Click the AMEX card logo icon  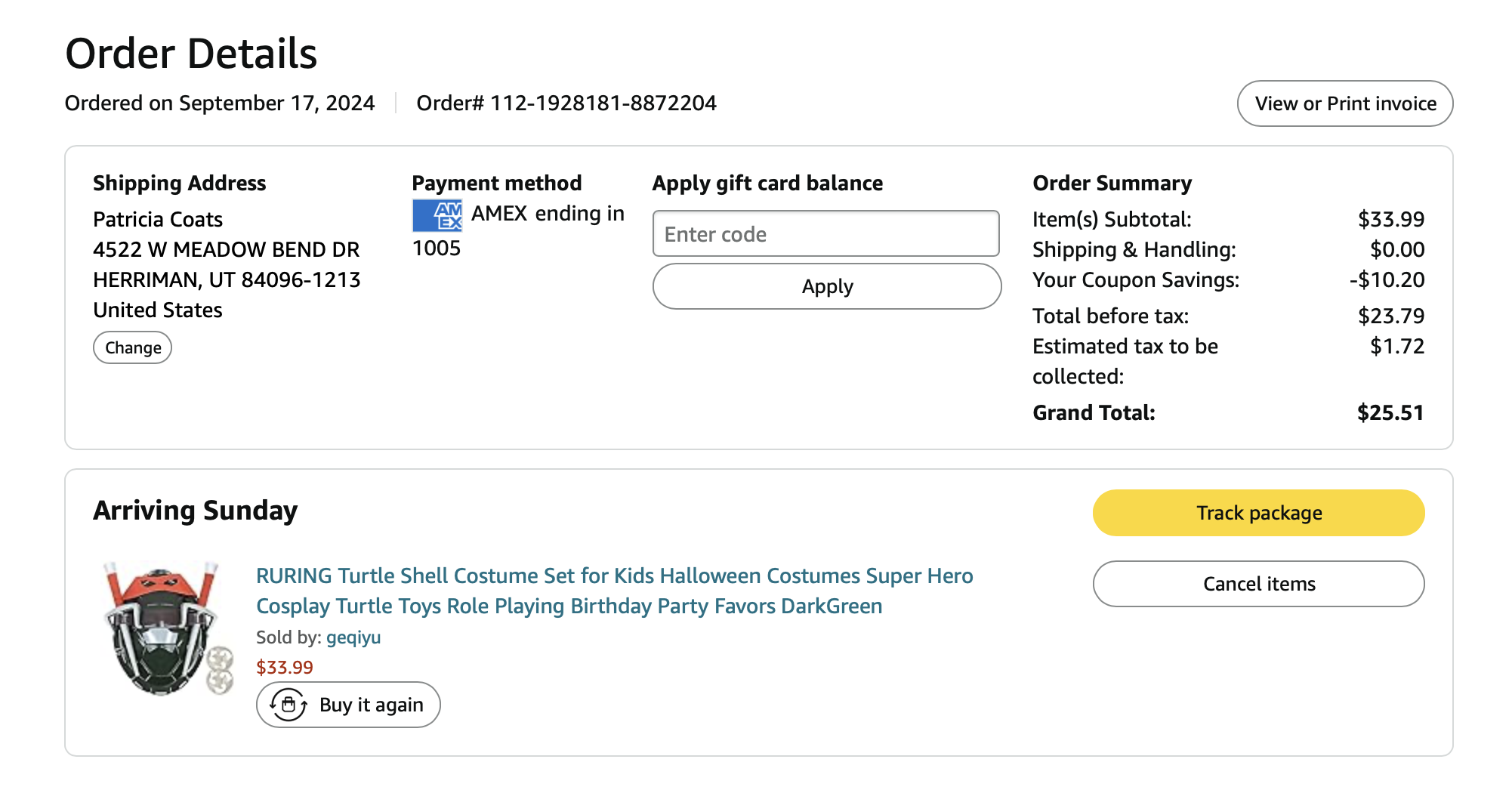tap(437, 215)
